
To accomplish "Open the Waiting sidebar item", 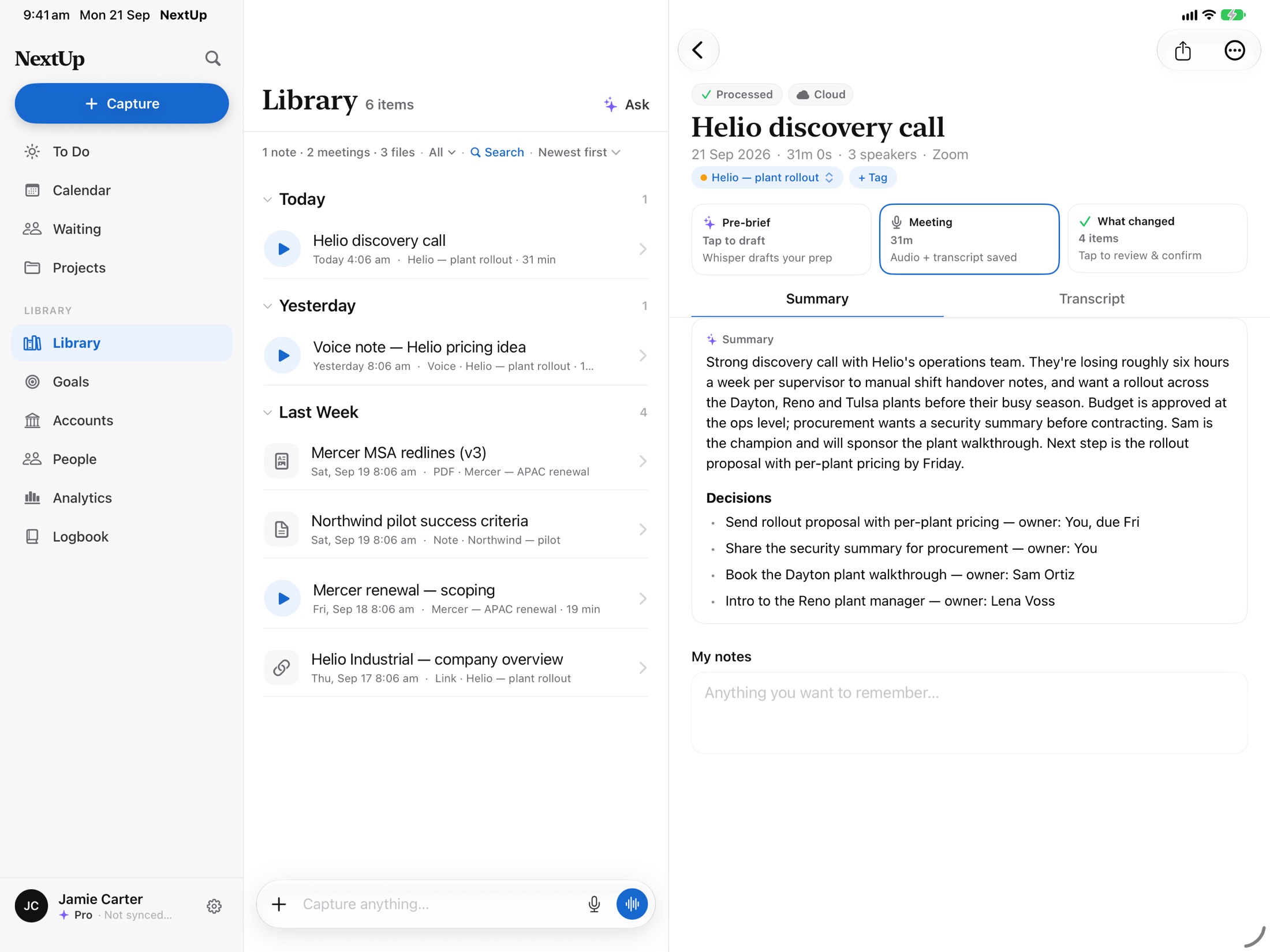I will pyautogui.click(x=122, y=228).
